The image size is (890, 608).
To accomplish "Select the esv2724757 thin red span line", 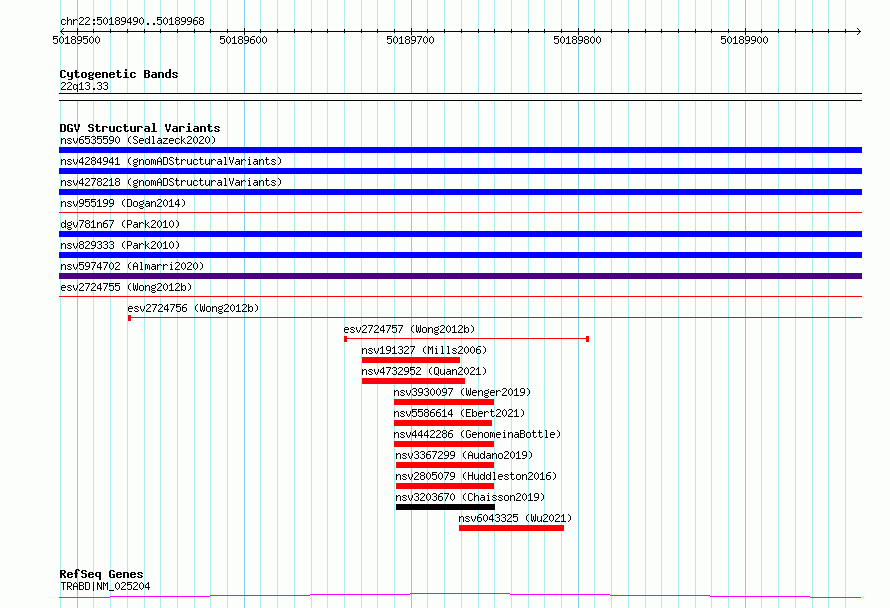I will pyautogui.click(x=467, y=339).
